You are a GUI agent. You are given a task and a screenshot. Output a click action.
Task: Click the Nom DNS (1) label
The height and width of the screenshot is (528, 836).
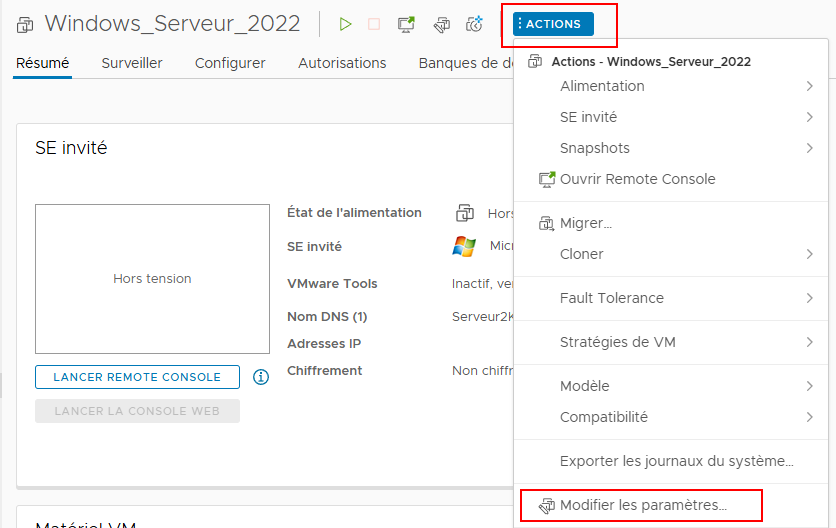click(327, 317)
